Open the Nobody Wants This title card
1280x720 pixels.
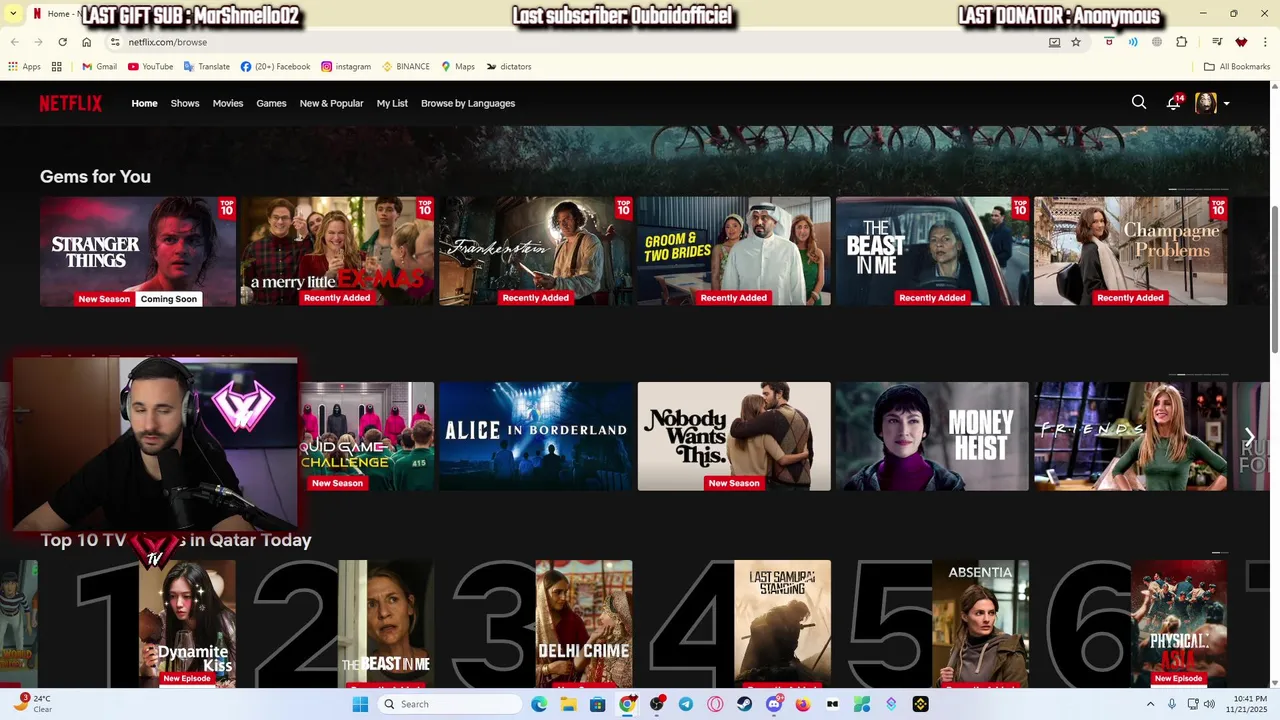tap(734, 436)
